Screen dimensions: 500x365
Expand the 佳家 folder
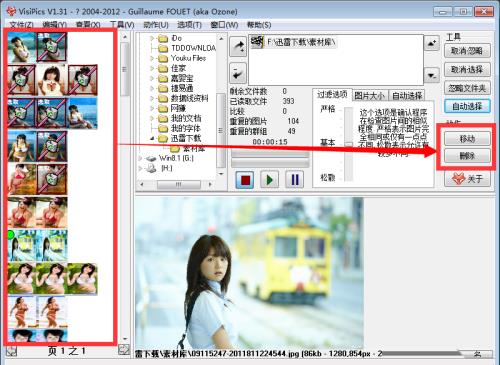point(152,69)
